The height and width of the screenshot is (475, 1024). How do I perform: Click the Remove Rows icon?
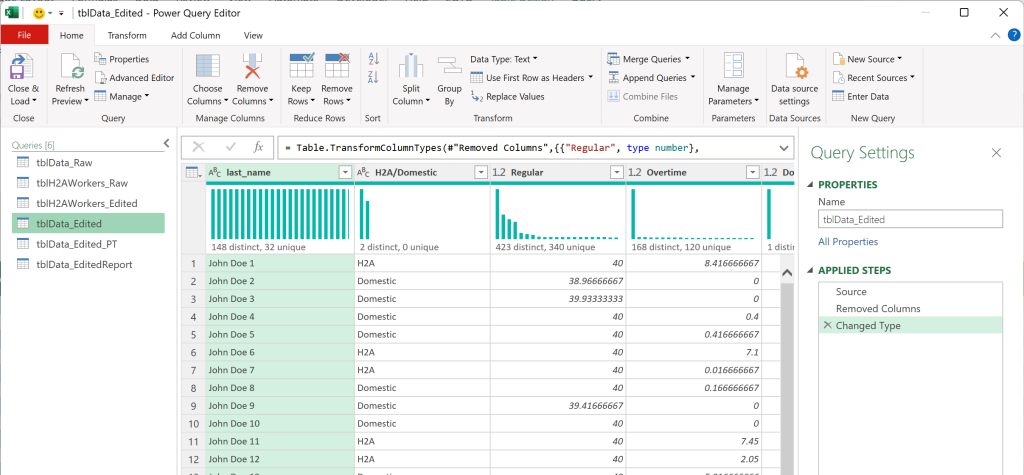click(337, 67)
